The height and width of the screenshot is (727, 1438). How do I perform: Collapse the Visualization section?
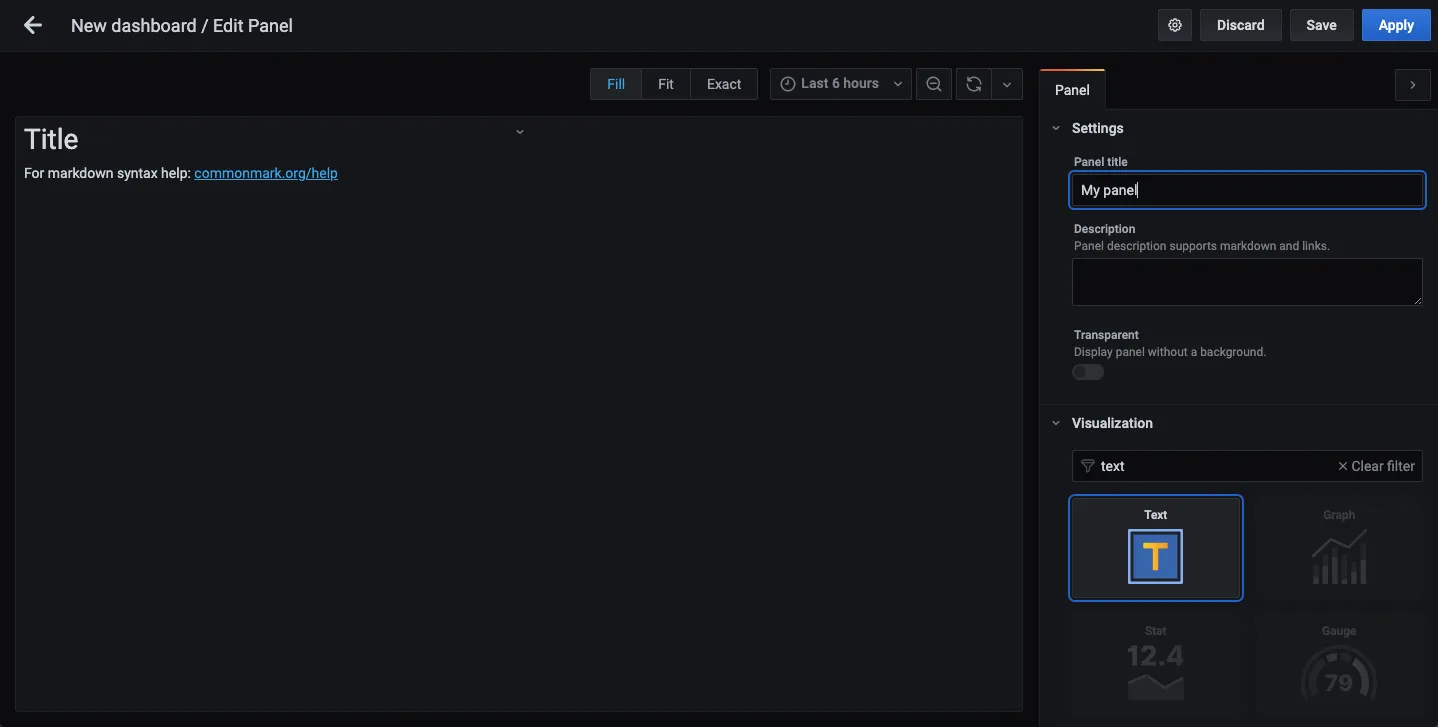pyautogui.click(x=1056, y=423)
